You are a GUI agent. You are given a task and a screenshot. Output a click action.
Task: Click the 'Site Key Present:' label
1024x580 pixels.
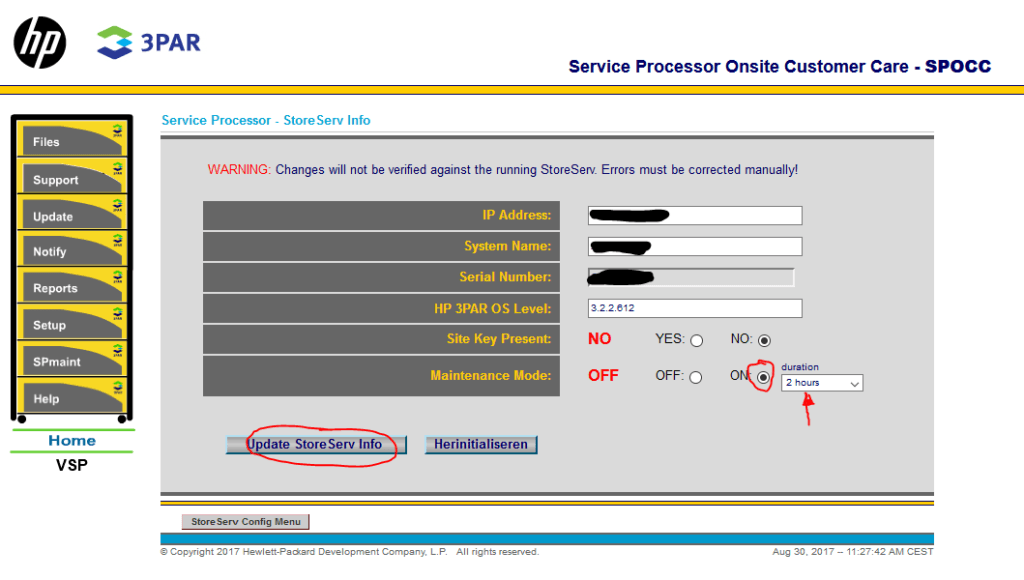(499, 339)
